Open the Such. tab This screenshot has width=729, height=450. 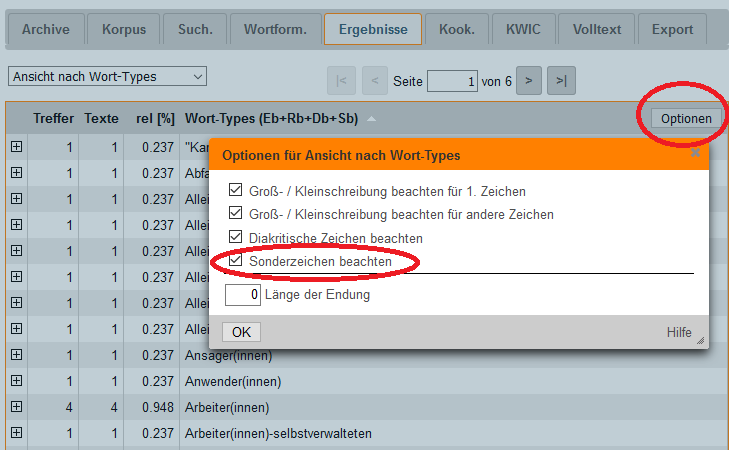pos(195,29)
